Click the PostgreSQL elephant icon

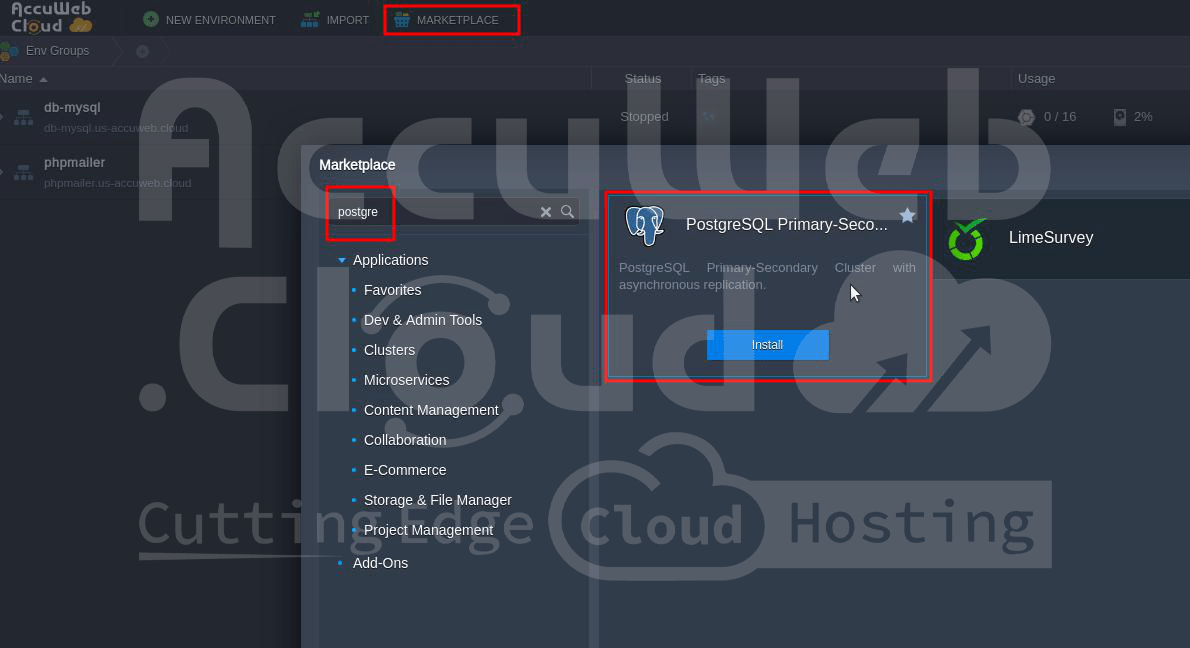point(644,225)
